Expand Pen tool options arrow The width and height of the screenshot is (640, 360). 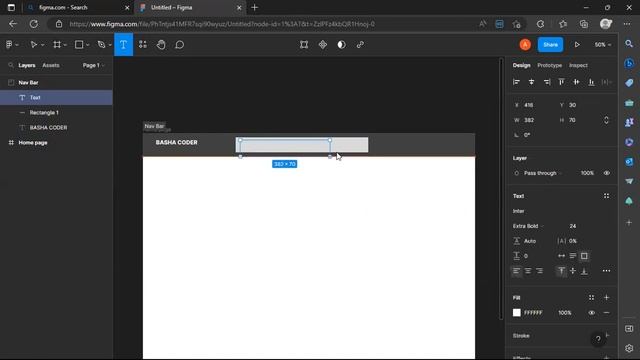coord(110,45)
